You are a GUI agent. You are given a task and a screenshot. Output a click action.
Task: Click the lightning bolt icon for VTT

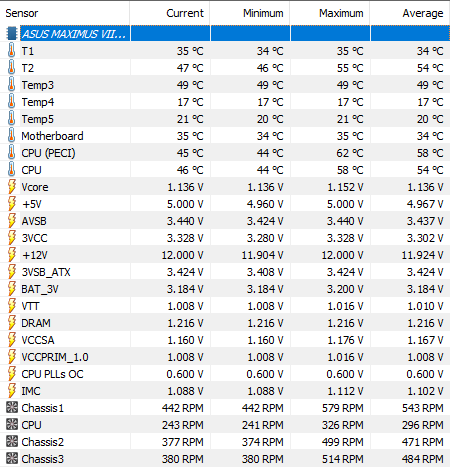[x=12, y=306]
